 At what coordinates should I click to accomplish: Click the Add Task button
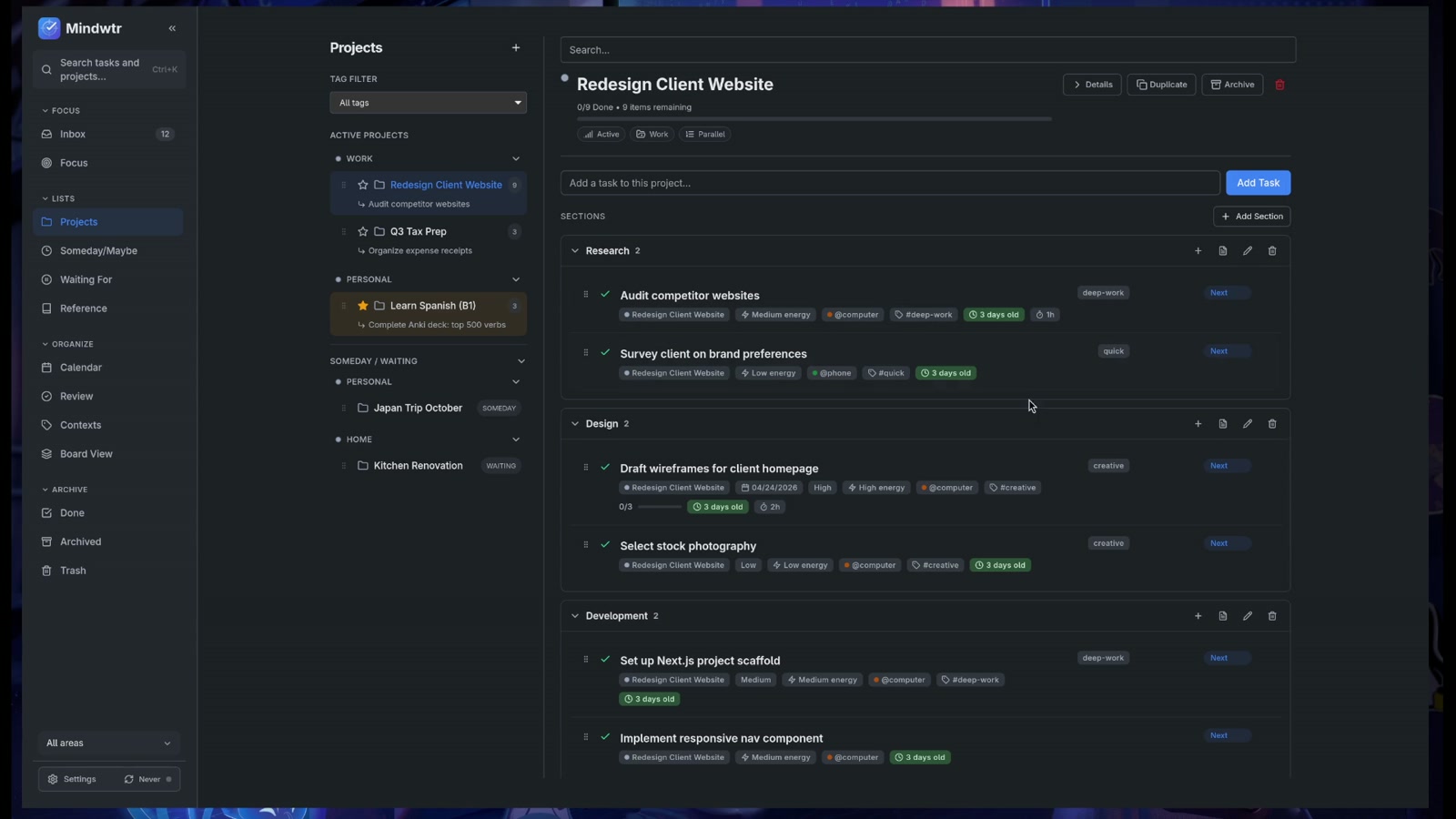pos(1258,183)
